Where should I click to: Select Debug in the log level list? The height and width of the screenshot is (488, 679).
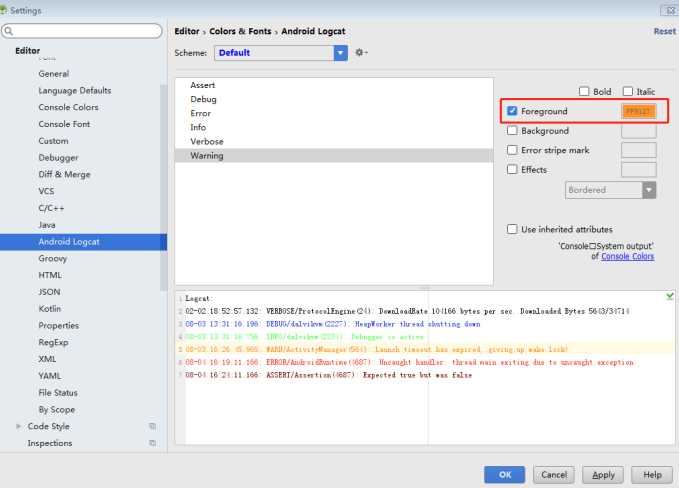pyautogui.click(x=334, y=99)
